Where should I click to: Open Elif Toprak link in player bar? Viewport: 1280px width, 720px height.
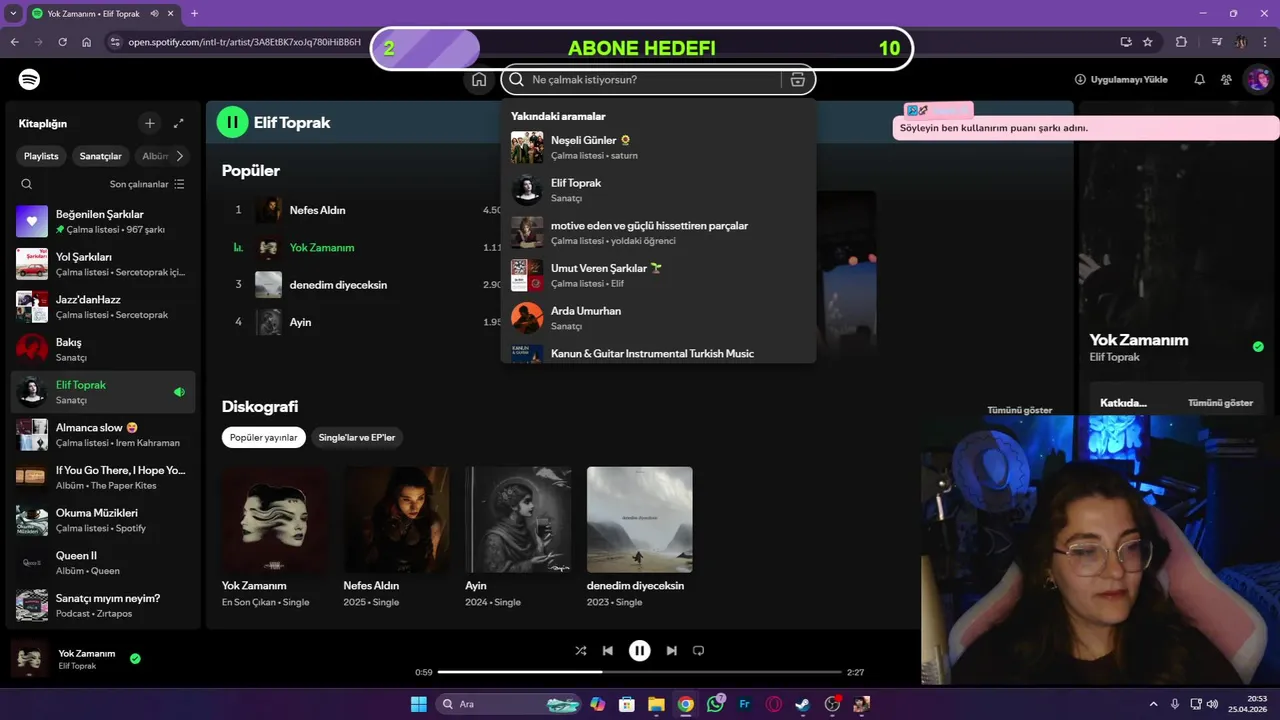tap(78, 666)
